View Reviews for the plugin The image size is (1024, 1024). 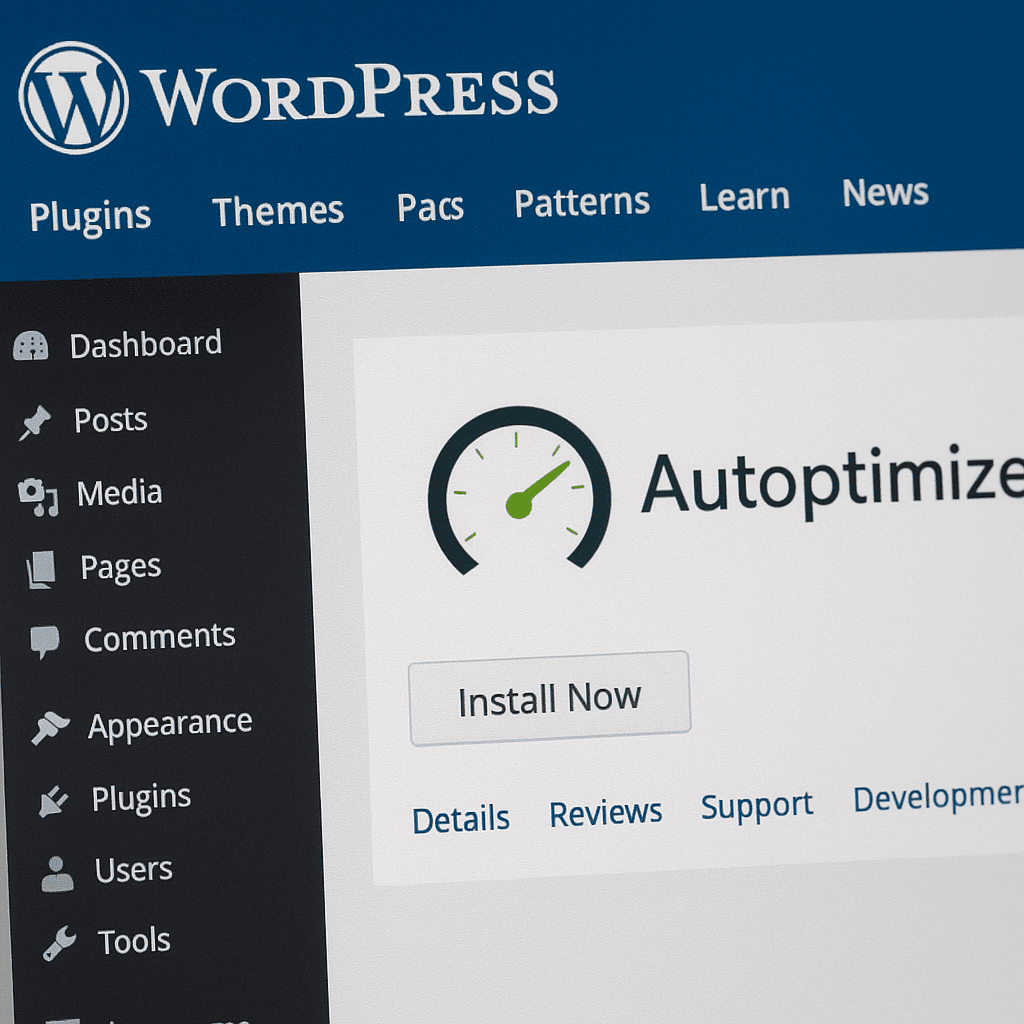(605, 813)
